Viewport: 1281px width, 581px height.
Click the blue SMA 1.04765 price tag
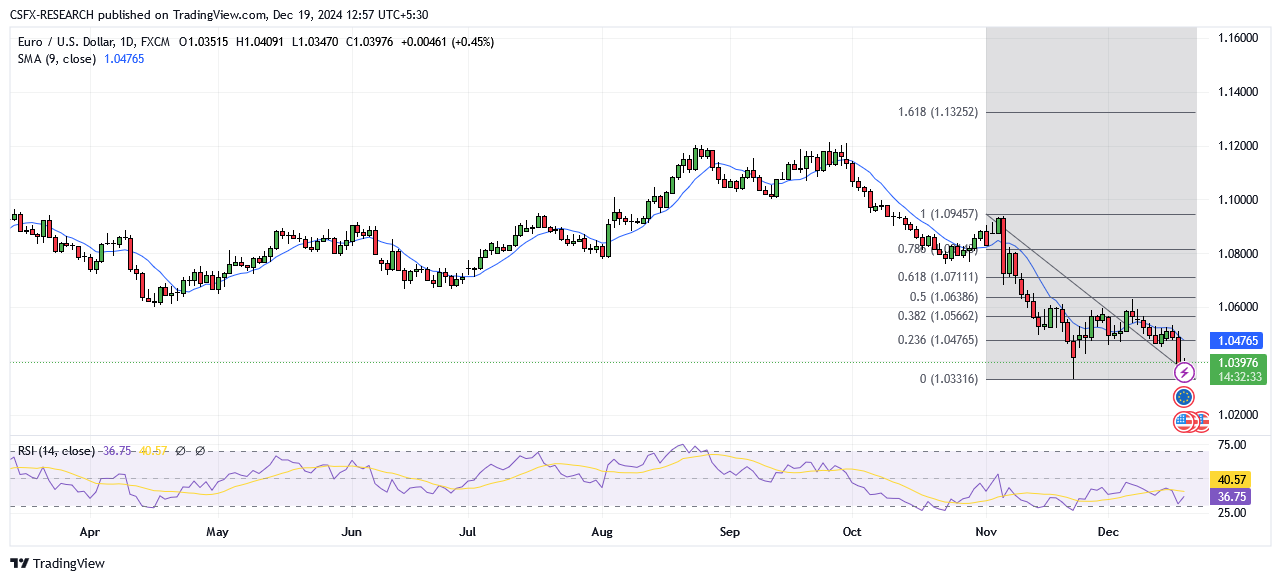[1239, 340]
